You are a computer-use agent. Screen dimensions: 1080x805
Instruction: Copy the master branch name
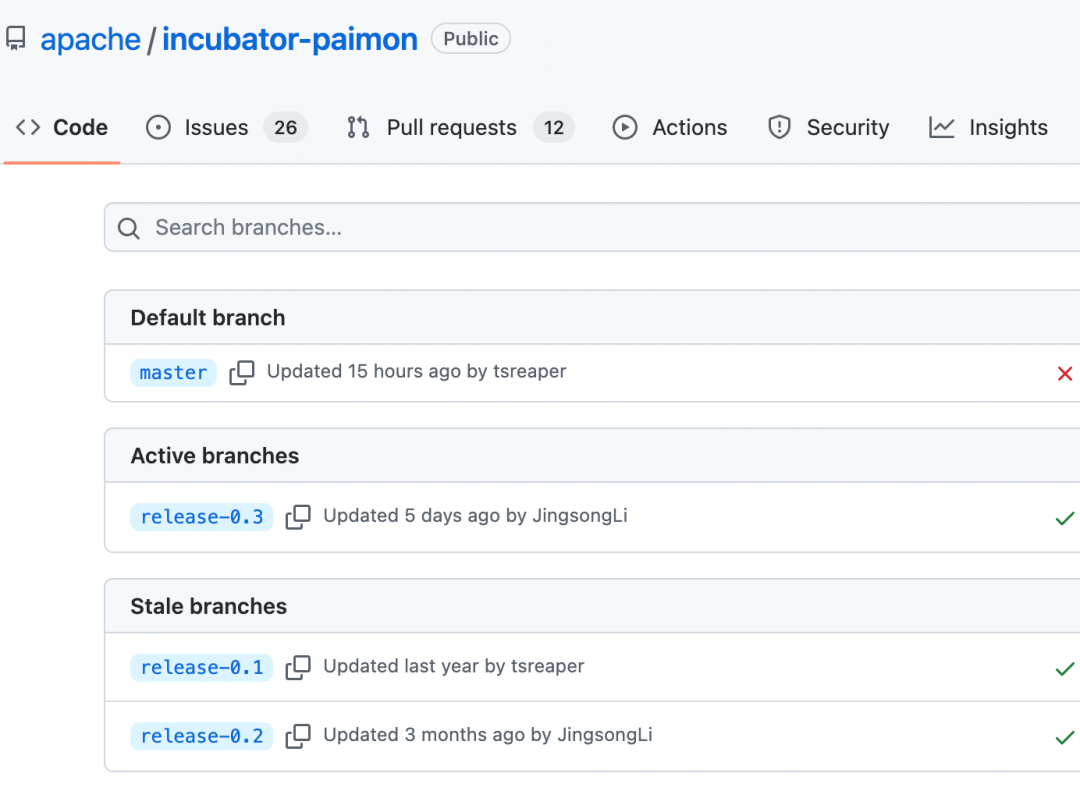pos(242,373)
